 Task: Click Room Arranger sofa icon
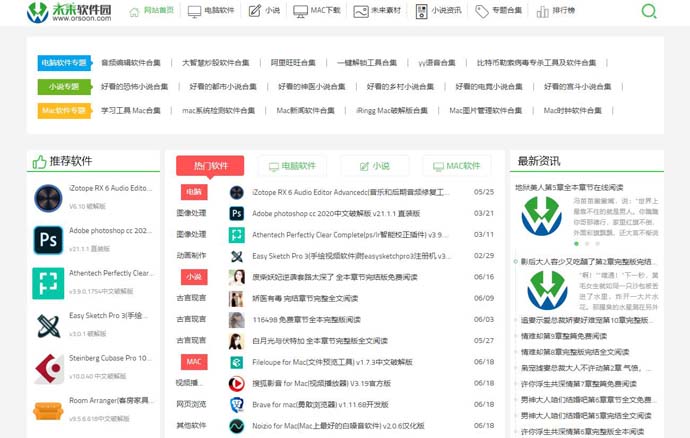coord(48,411)
